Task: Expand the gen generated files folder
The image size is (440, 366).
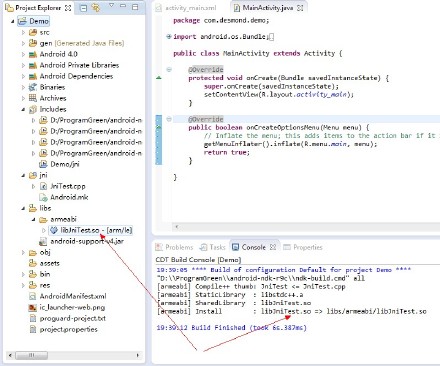Action: [x=23, y=43]
